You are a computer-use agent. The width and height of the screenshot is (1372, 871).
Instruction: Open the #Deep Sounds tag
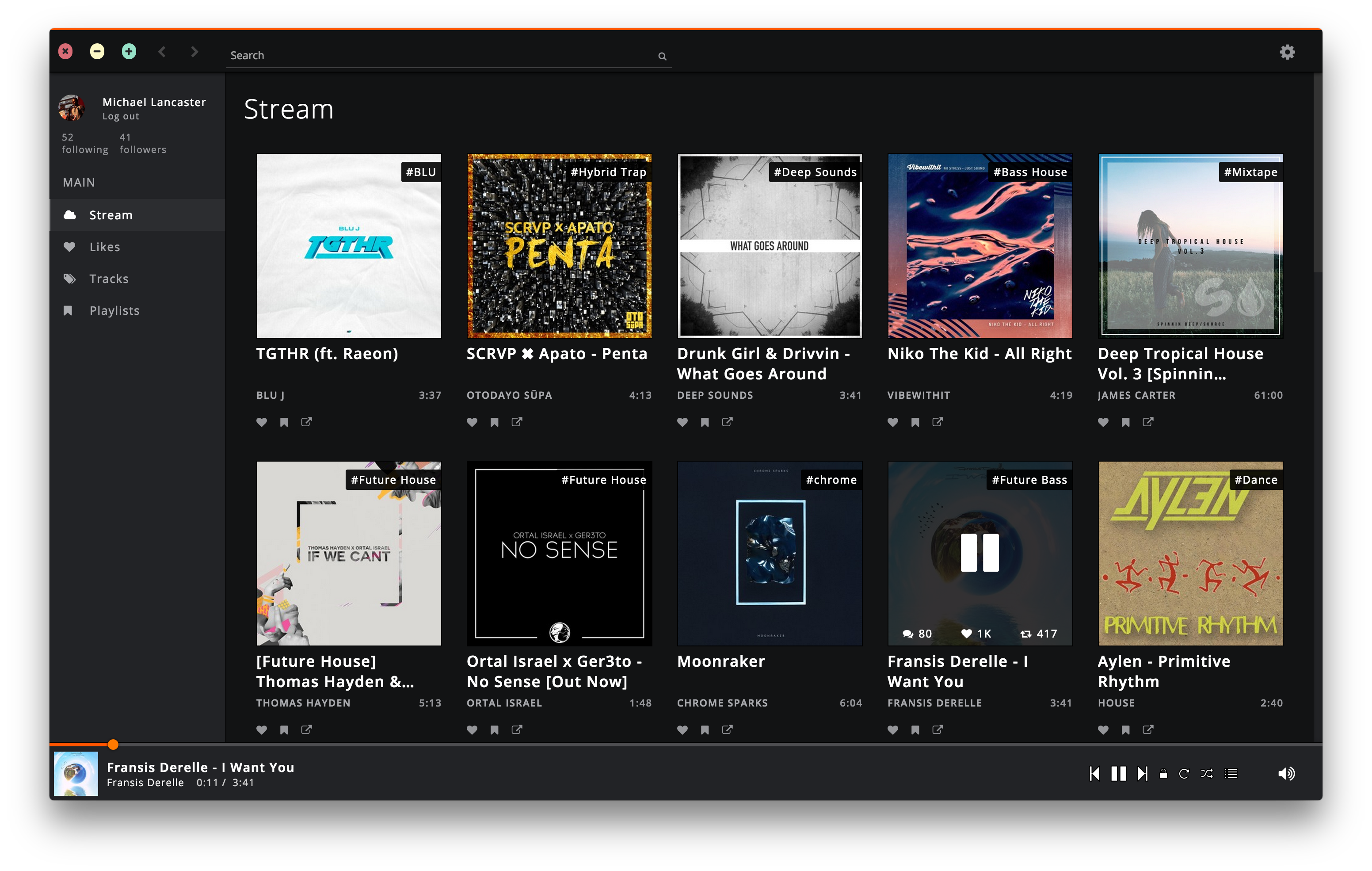click(815, 172)
